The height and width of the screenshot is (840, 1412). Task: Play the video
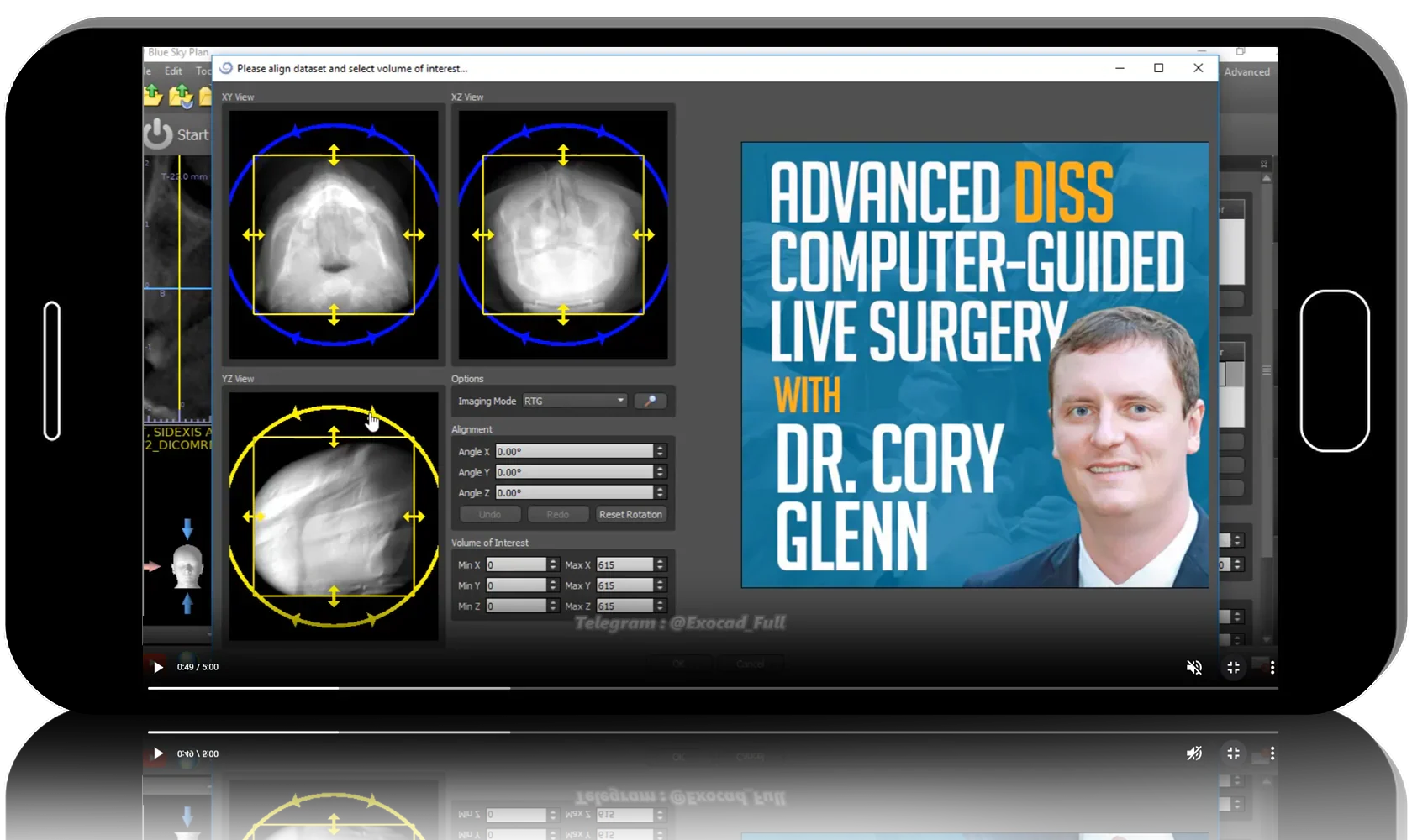(x=158, y=667)
